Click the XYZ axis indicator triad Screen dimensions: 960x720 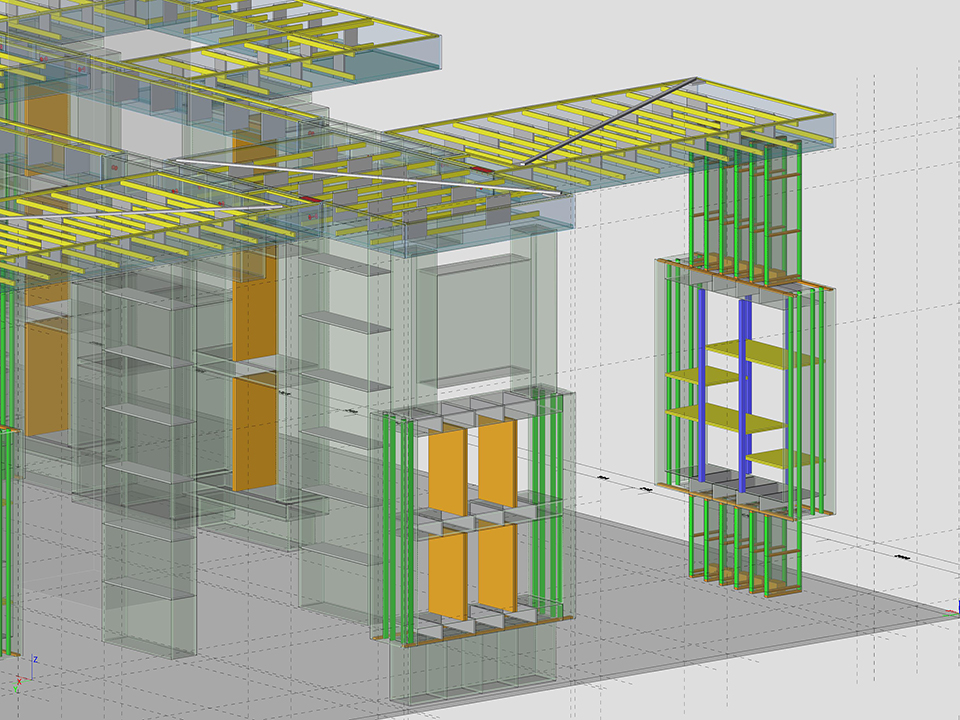pyautogui.click(x=26, y=672)
